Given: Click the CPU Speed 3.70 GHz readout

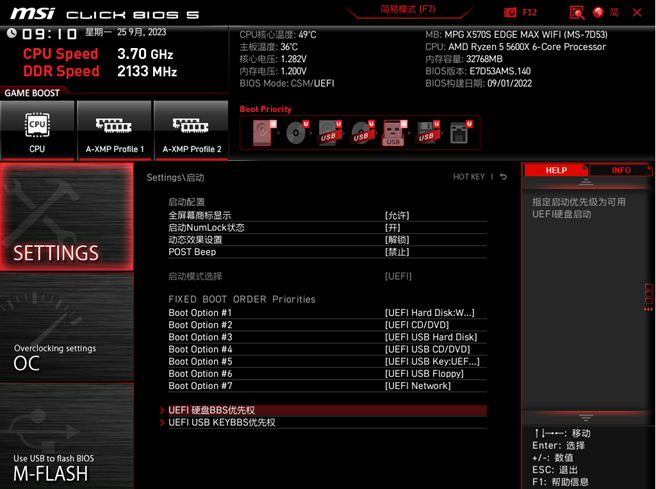Looking at the screenshot, I should (98, 54).
